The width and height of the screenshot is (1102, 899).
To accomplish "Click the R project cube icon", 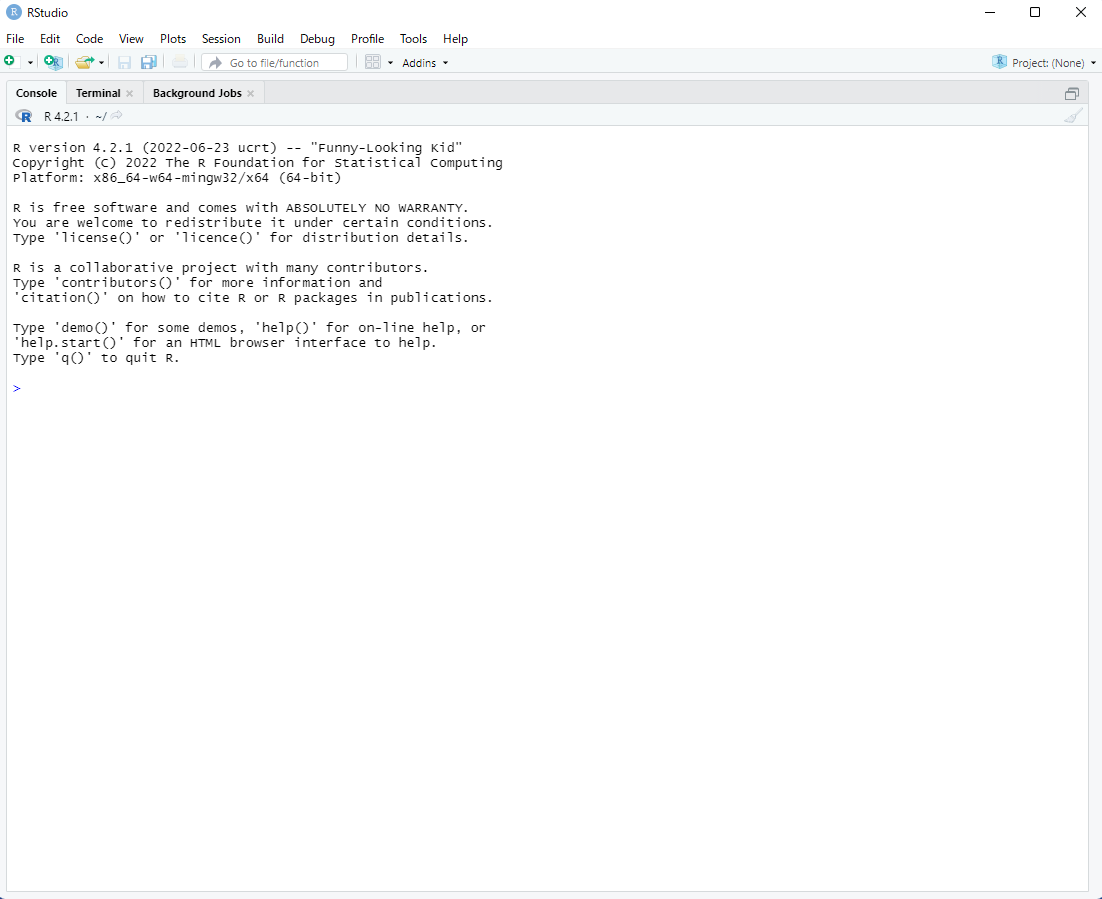I will (x=999, y=62).
